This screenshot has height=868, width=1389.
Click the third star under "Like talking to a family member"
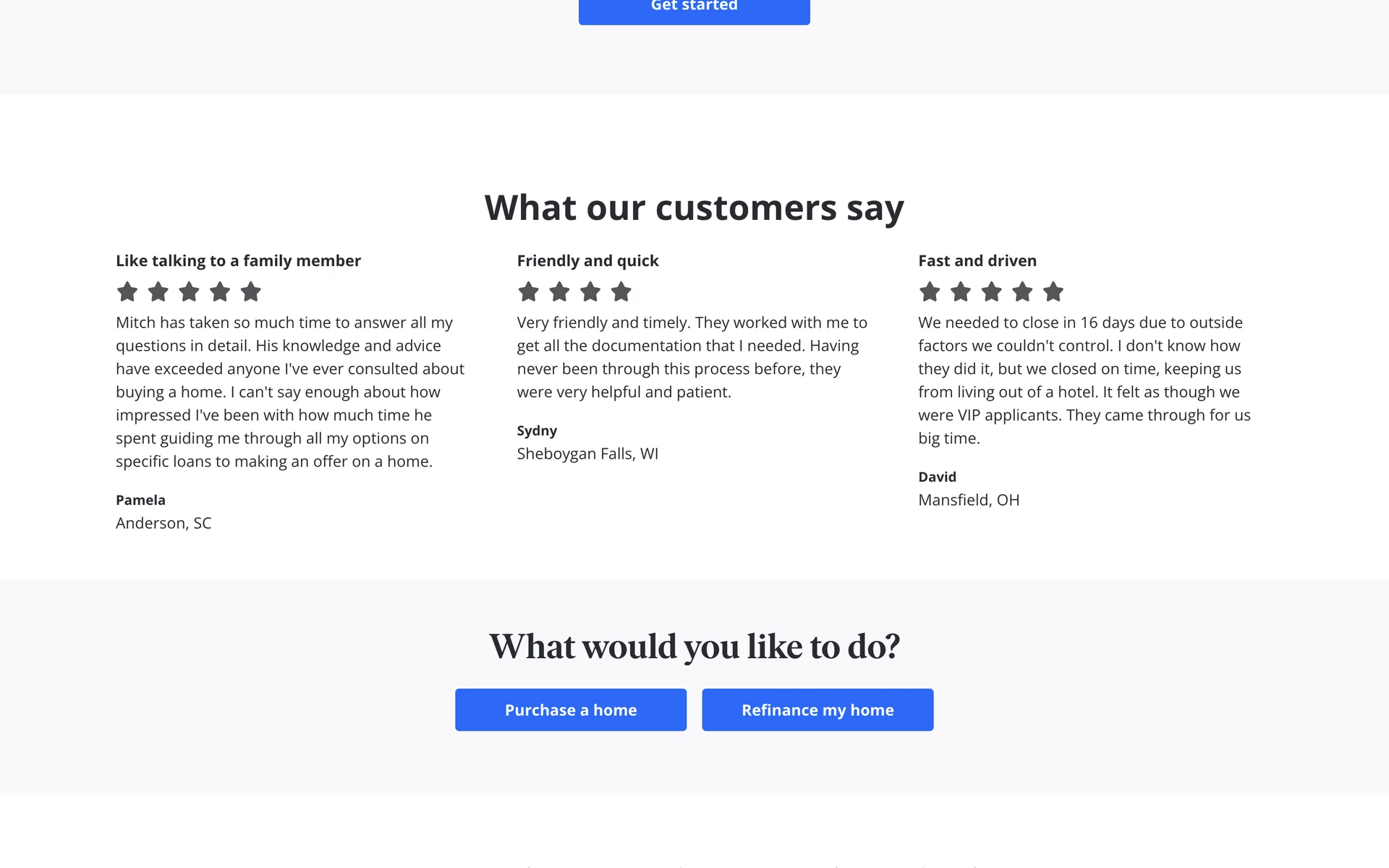tap(189, 292)
